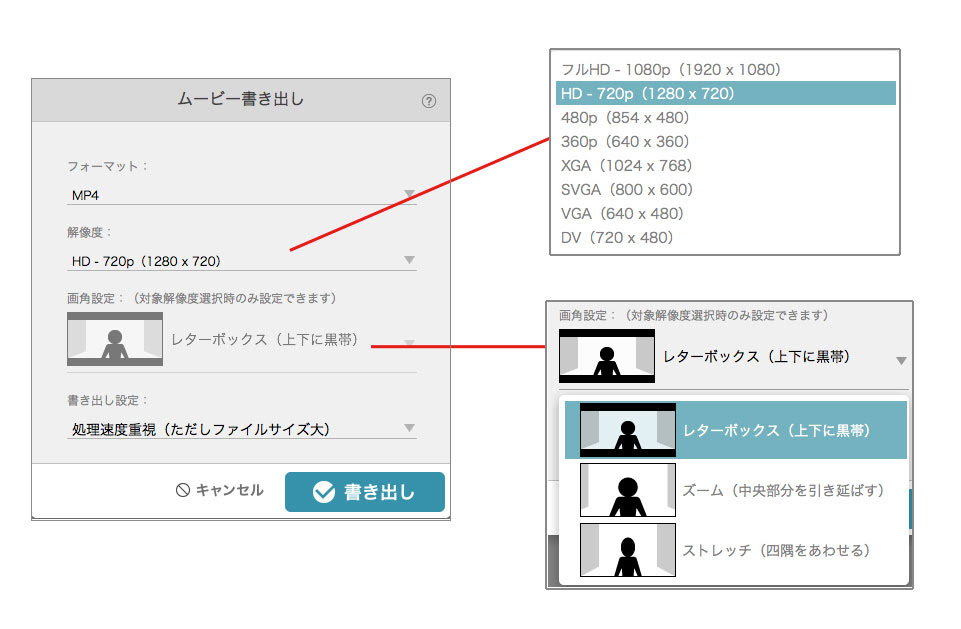
Task: Pick SVGA (800 x 600) resolution
Action: tap(726, 189)
